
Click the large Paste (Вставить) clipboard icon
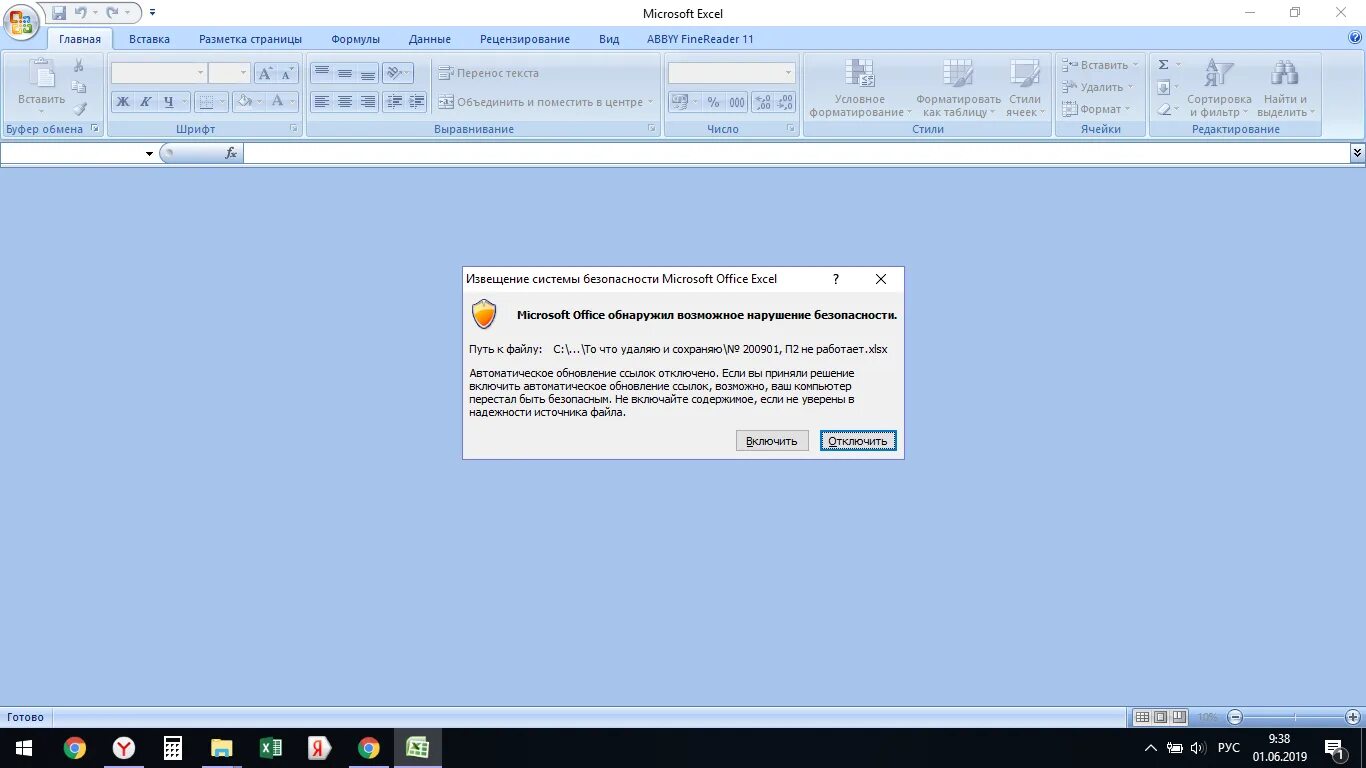[x=41, y=75]
